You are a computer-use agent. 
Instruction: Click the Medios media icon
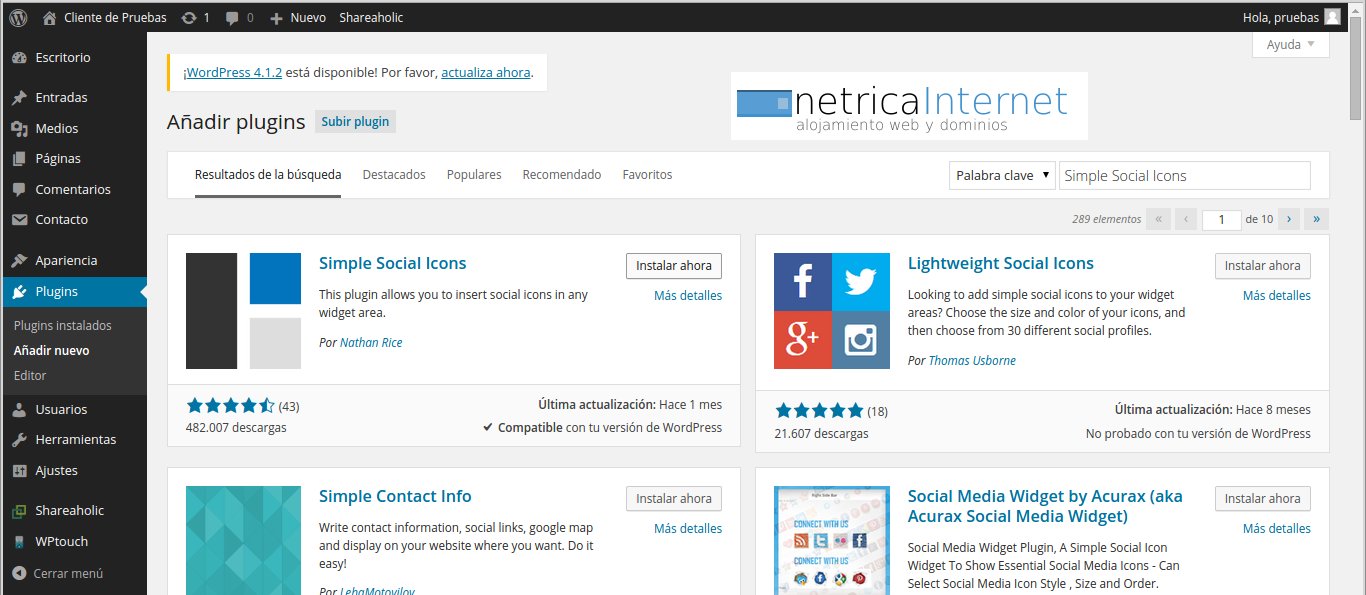(x=19, y=129)
